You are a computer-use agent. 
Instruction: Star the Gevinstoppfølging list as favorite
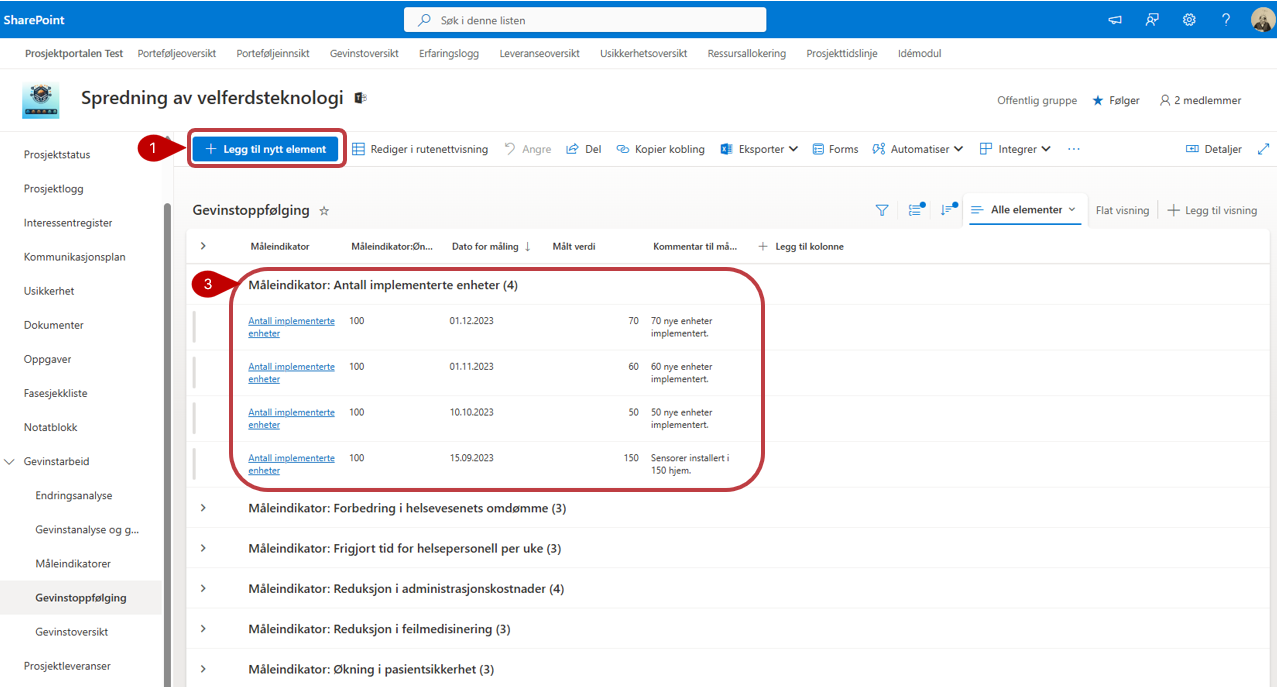coord(324,211)
